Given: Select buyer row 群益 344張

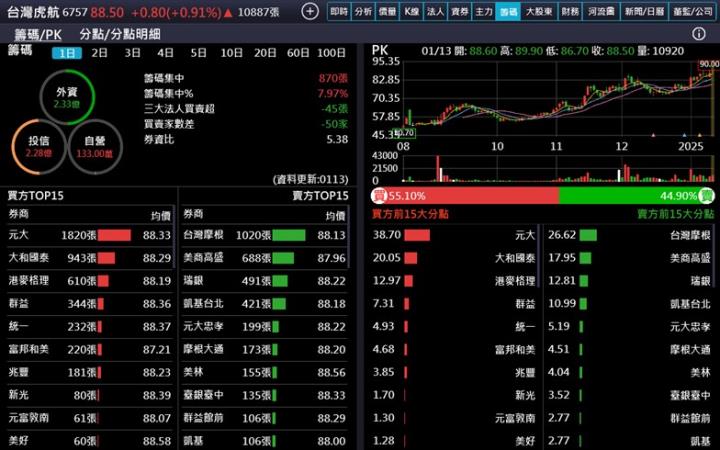Looking at the screenshot, I should coord(90,304).
